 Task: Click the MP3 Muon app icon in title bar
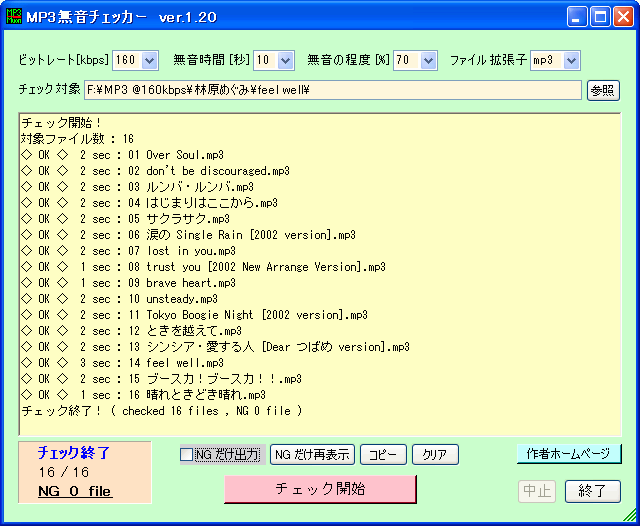pos(14,17)
